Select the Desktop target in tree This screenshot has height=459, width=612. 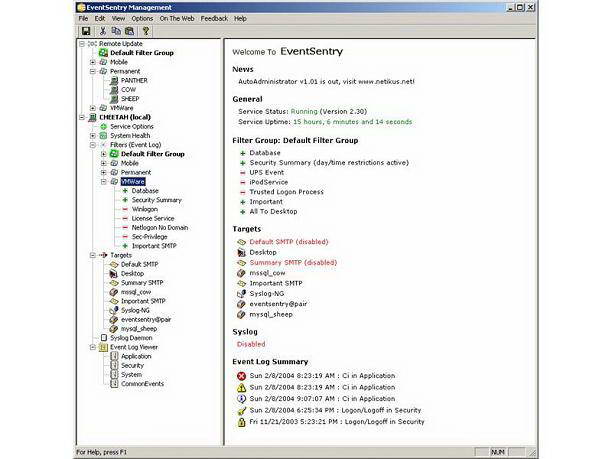click(x=132, y=273)
